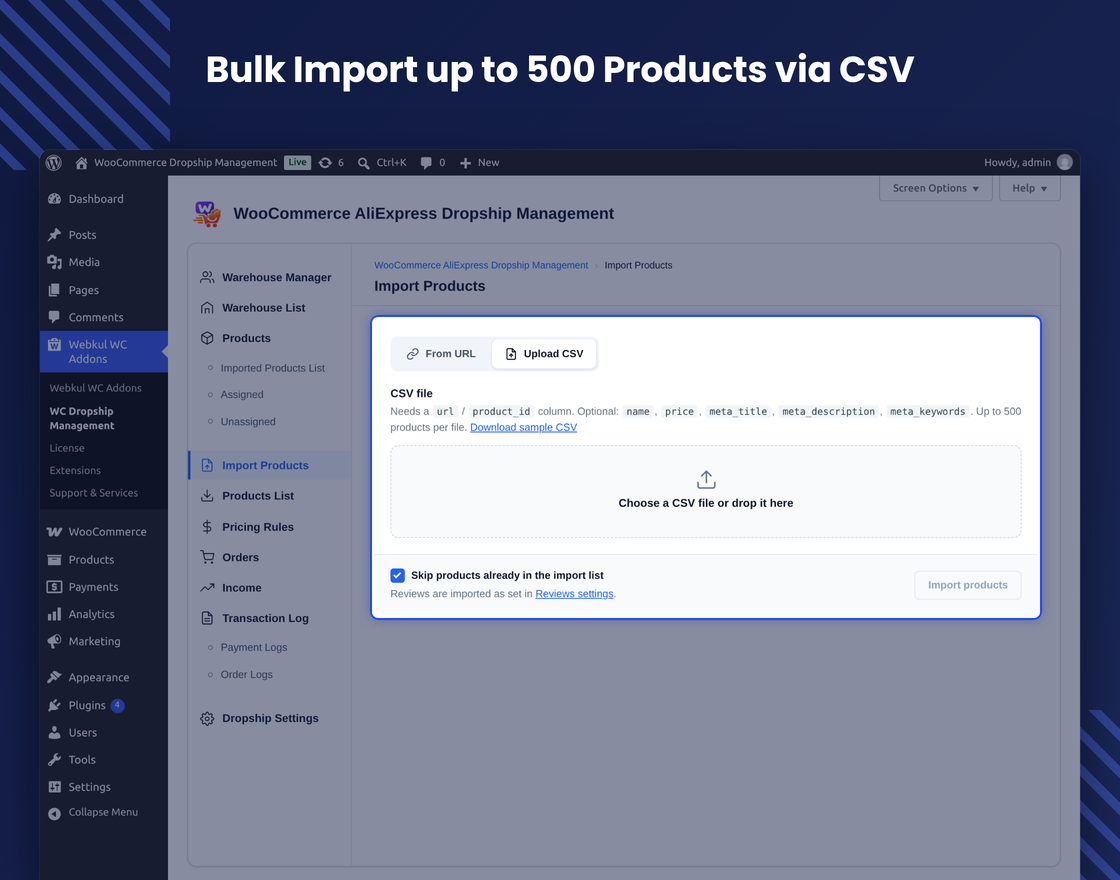The height and width of the screenshot is (880, 1120).
Task: Click the Tools wrench icon
Action: 54,759
